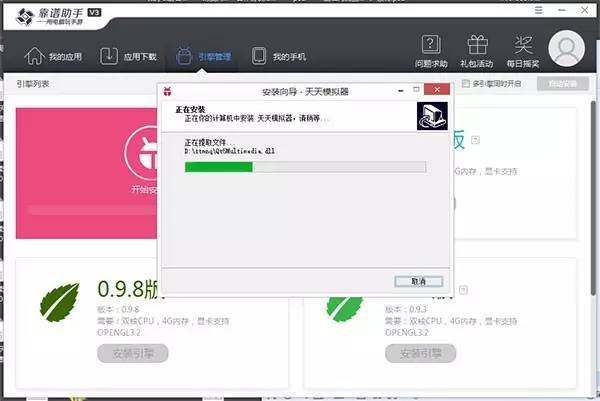Open the 礼包活动 gift icon
Viewport: 600px width, 401px height.
click(477, 51)
